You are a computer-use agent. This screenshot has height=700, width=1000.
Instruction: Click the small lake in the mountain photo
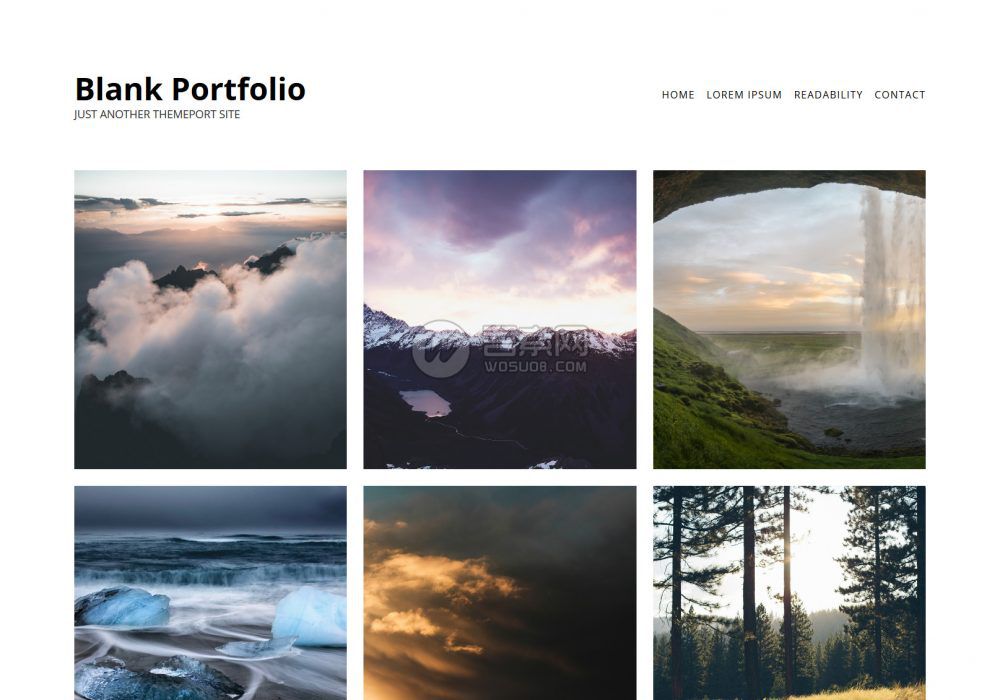(425, 403)
